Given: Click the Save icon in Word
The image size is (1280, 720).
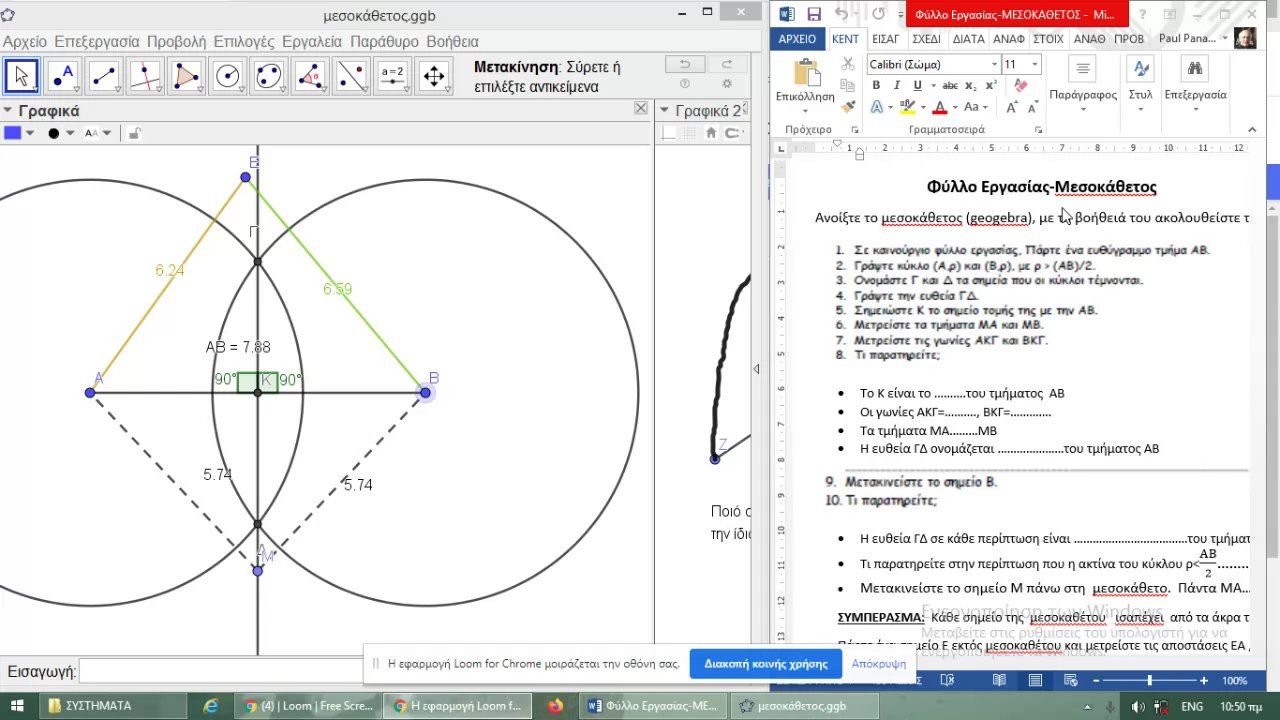Looking at the screenshot, I should [x=814, y=14].
